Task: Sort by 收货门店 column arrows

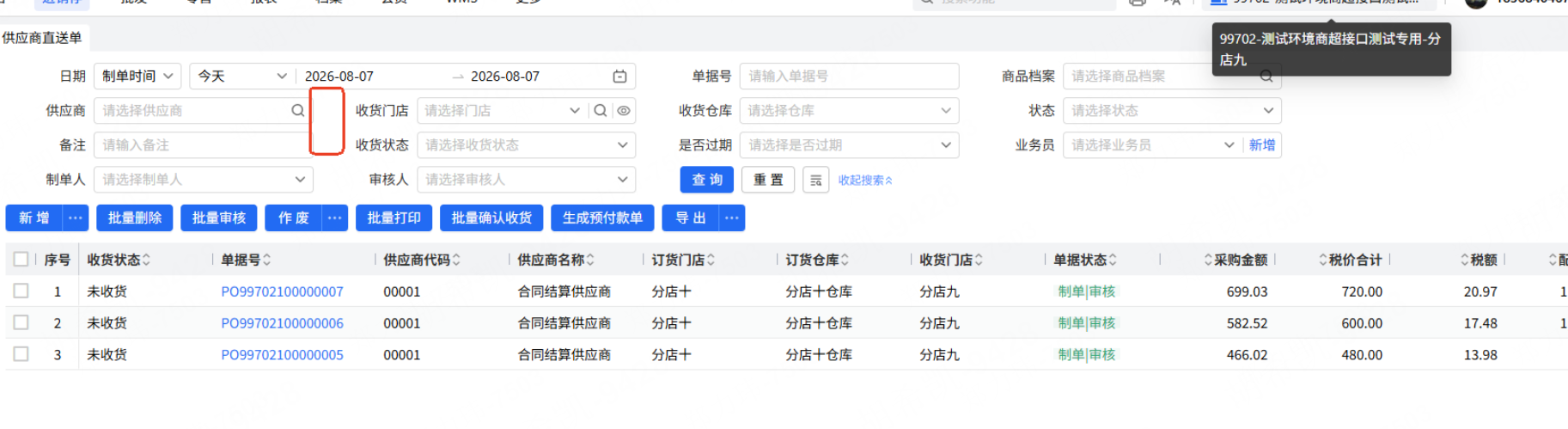Action: click(979, 260)
